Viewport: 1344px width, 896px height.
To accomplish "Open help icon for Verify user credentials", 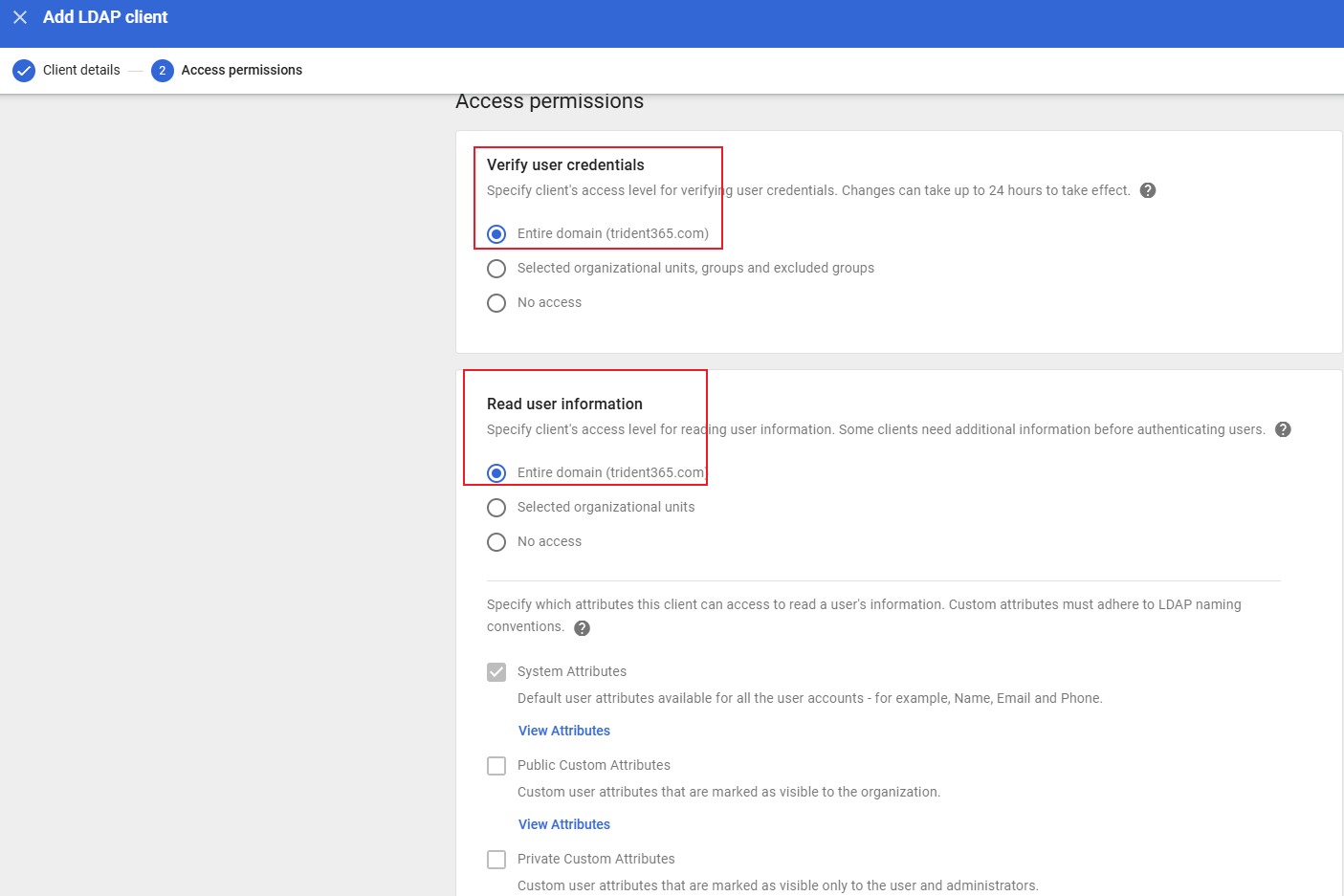I will tap(1148, 190).
